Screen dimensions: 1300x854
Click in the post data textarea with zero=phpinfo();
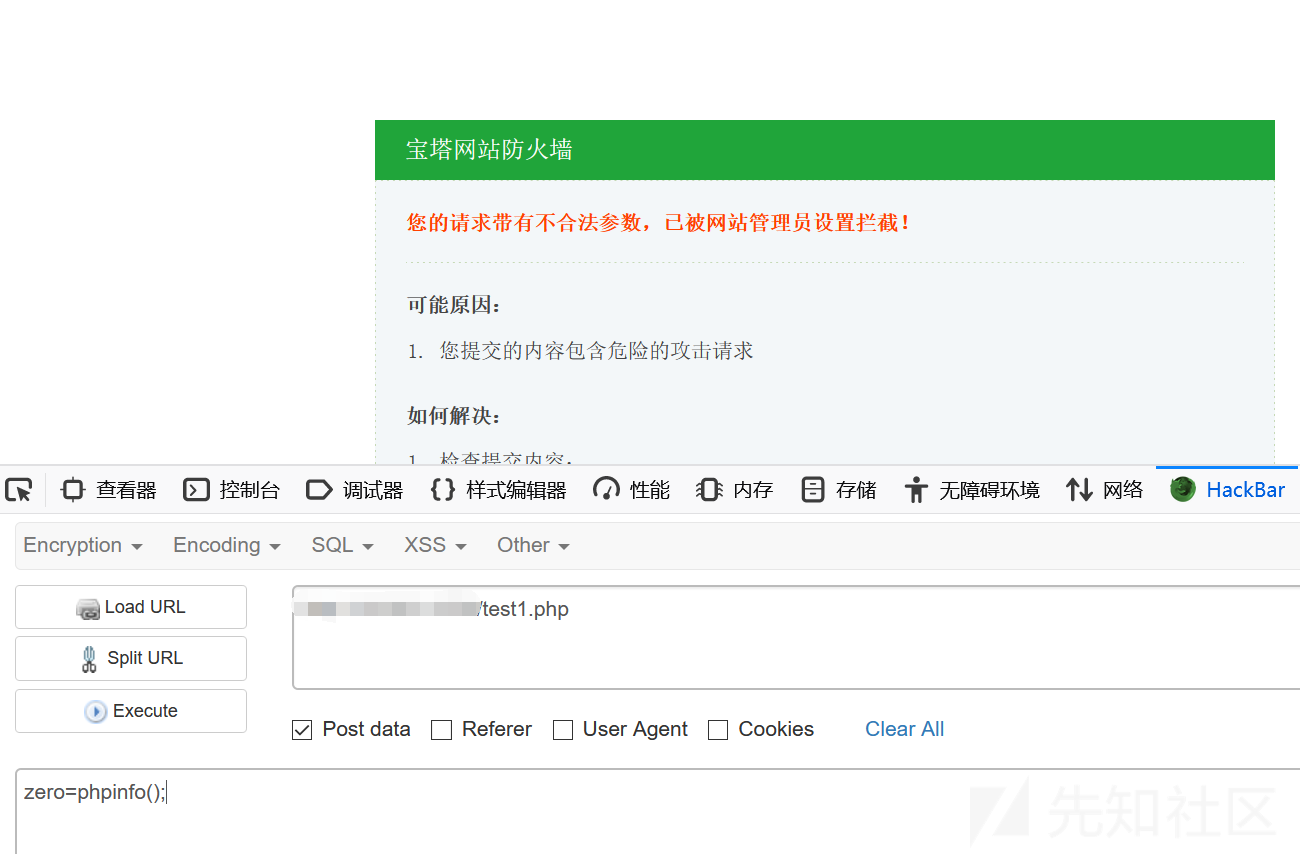(x=658, y=811)
